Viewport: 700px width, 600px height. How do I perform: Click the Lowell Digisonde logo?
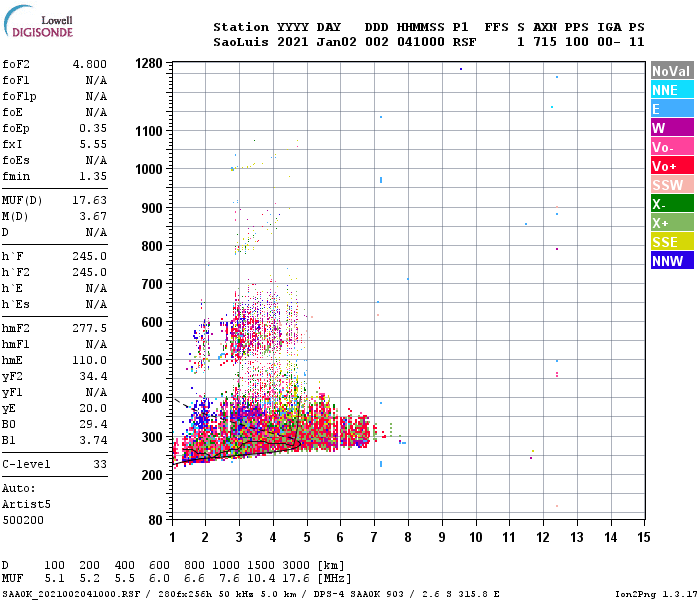tap(38, 22)
